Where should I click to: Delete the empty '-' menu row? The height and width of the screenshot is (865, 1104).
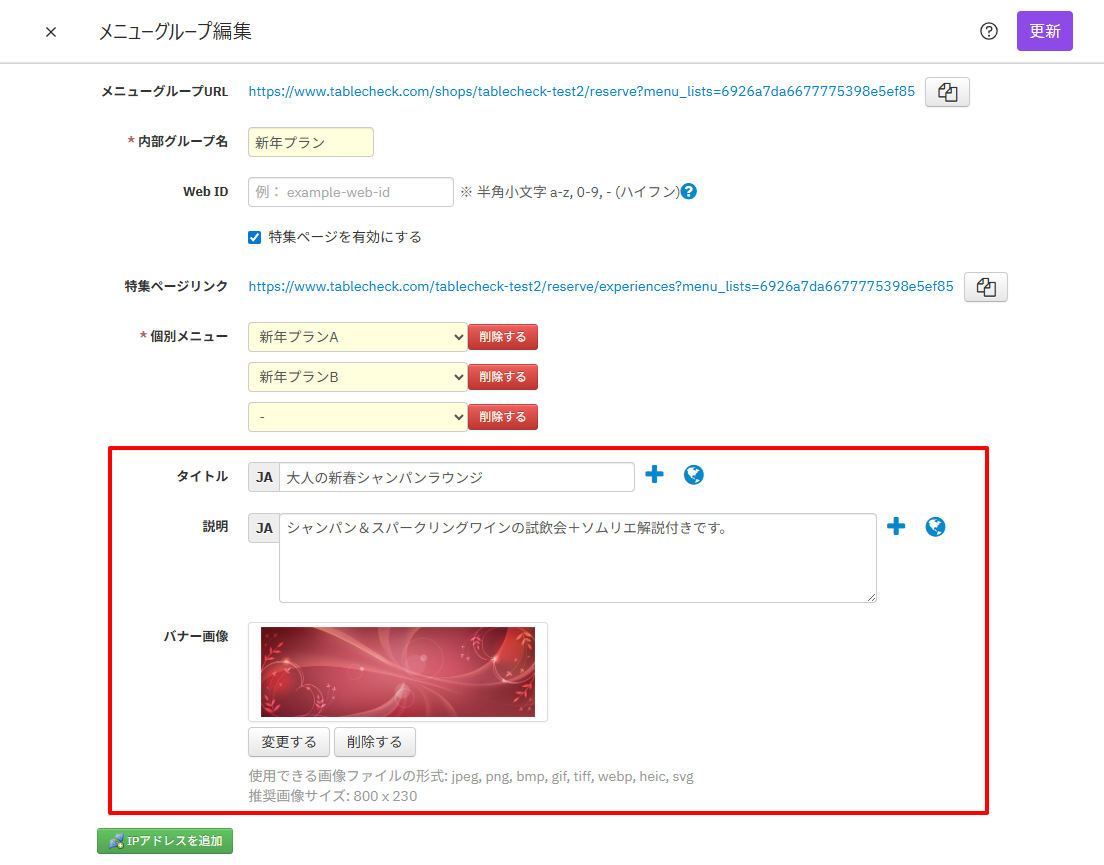tap(503, 417)
